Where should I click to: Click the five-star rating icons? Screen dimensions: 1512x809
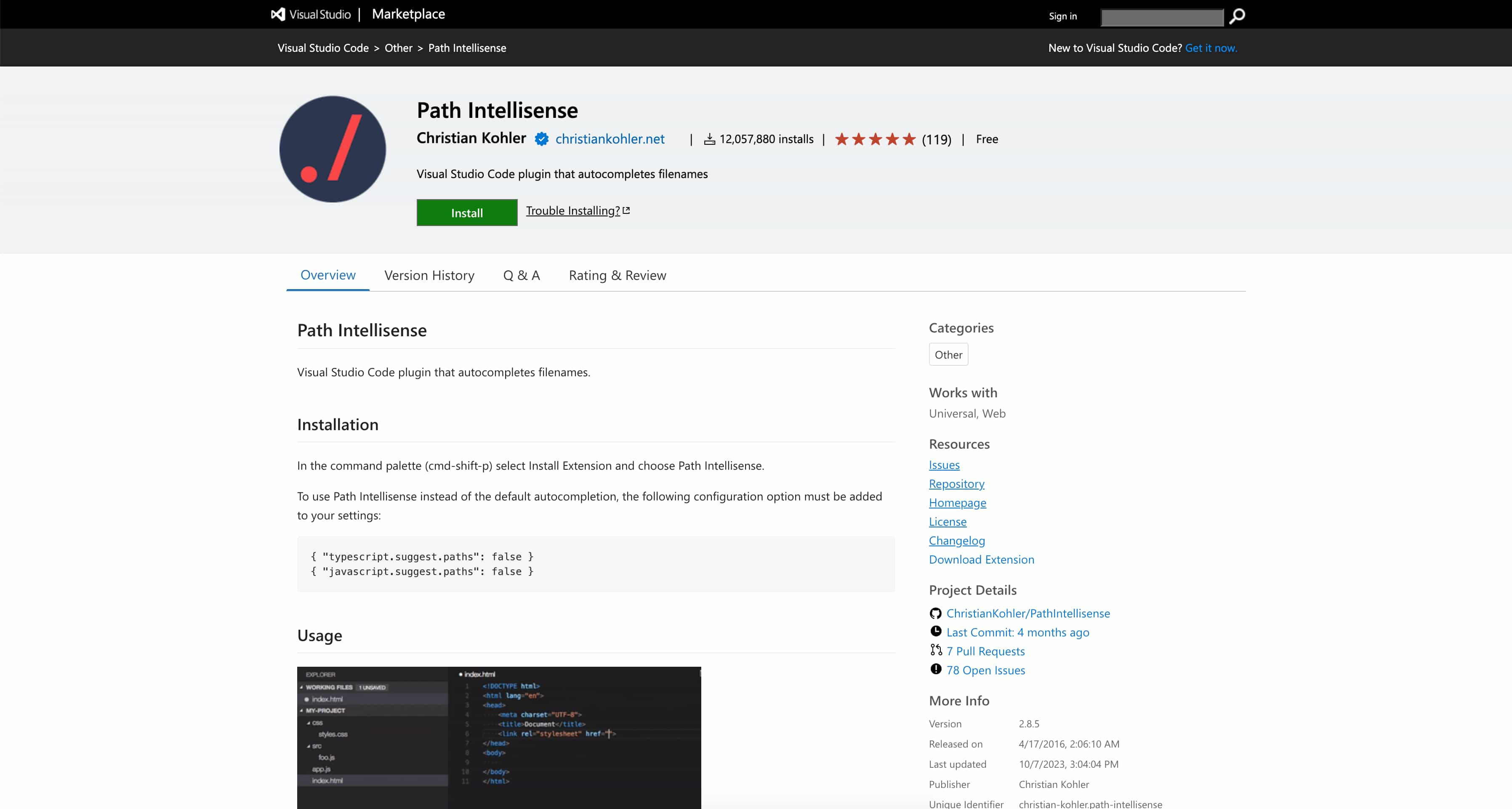tap(875, 139)
